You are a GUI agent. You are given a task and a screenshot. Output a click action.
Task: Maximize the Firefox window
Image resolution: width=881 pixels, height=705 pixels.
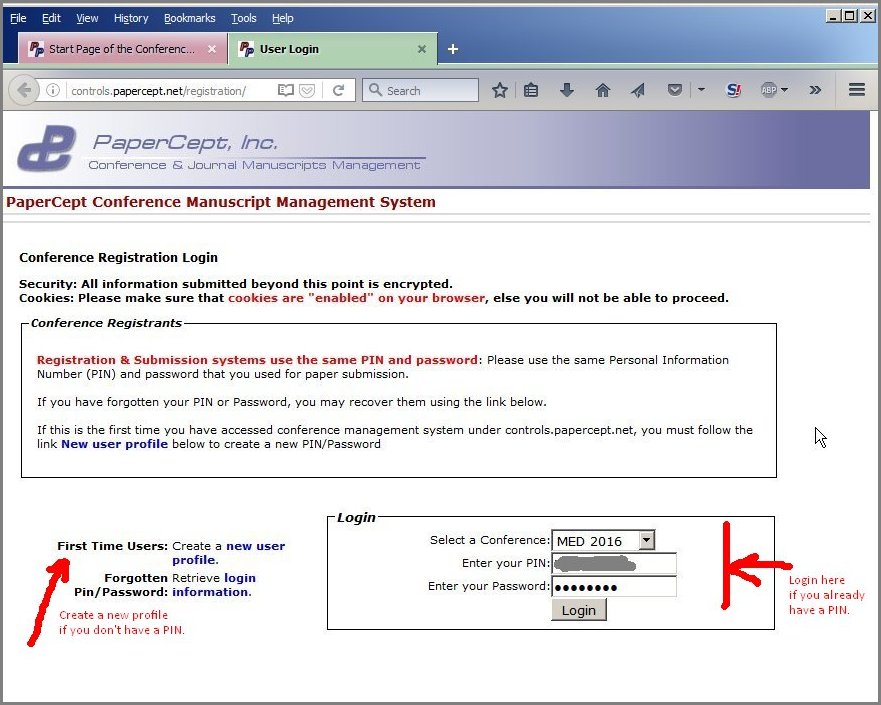tap(850, 16)
